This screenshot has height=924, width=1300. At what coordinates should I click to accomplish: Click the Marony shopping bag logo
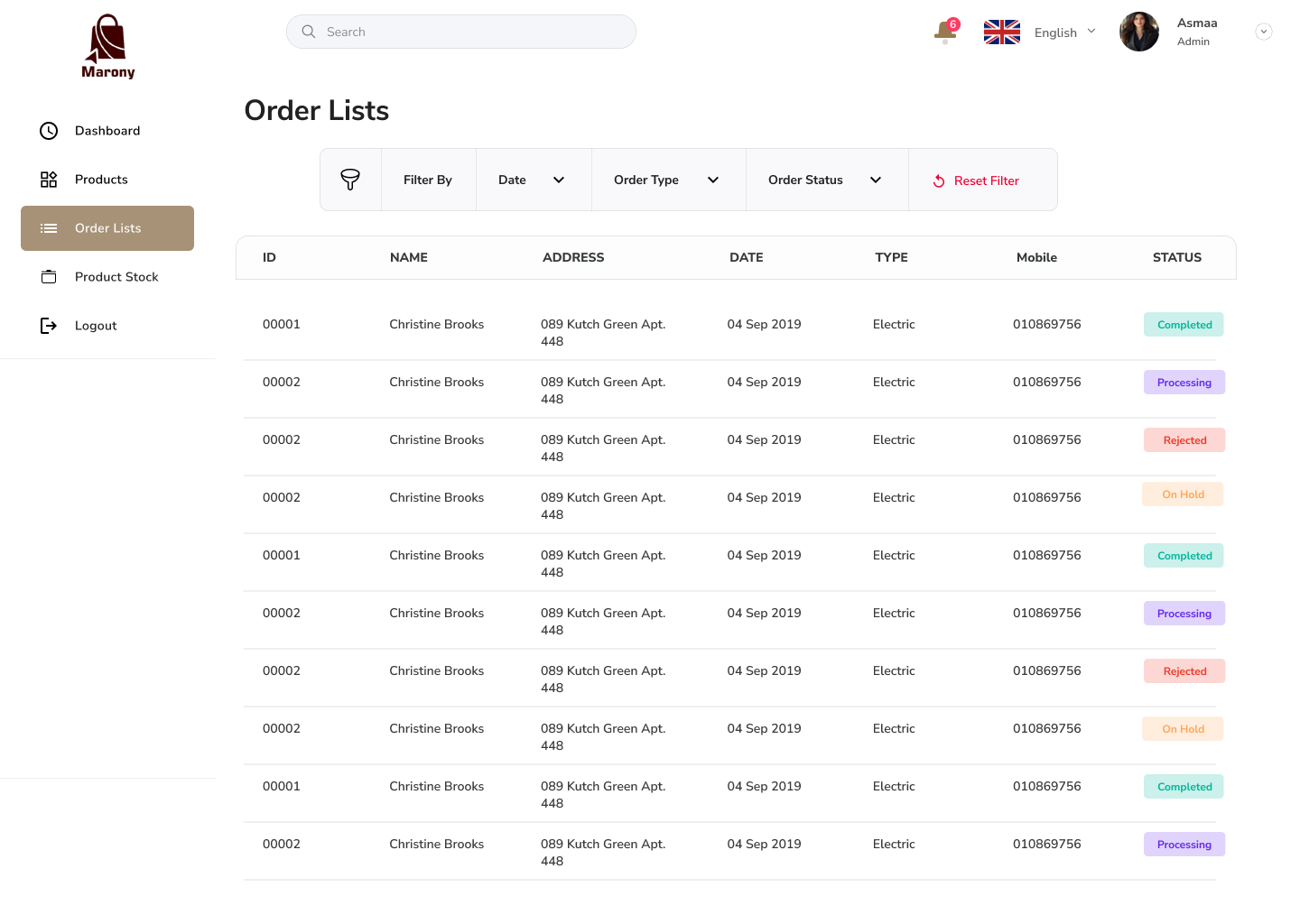(x=107, y=47)
